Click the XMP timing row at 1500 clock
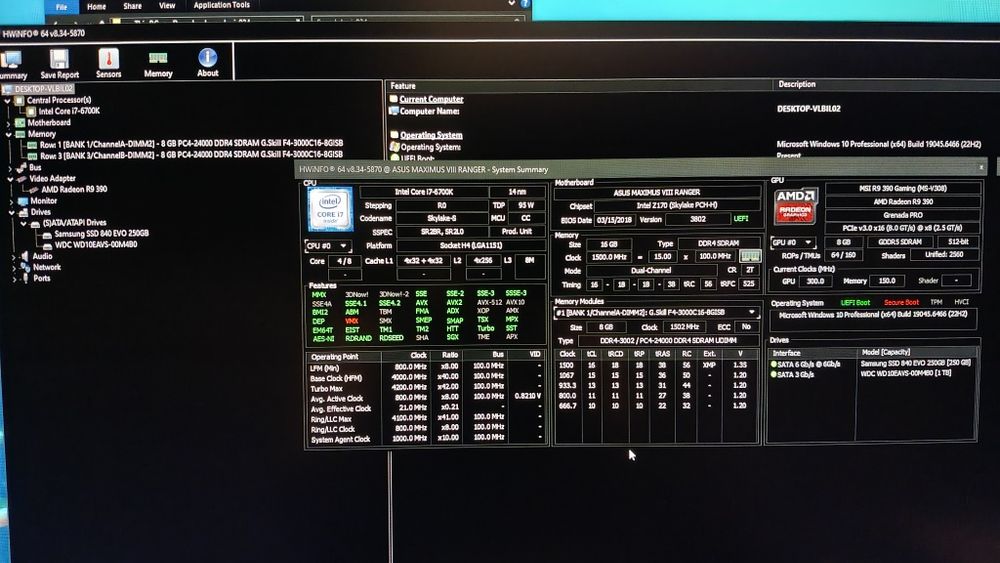 pyautogui.click(x=656, y=365)
